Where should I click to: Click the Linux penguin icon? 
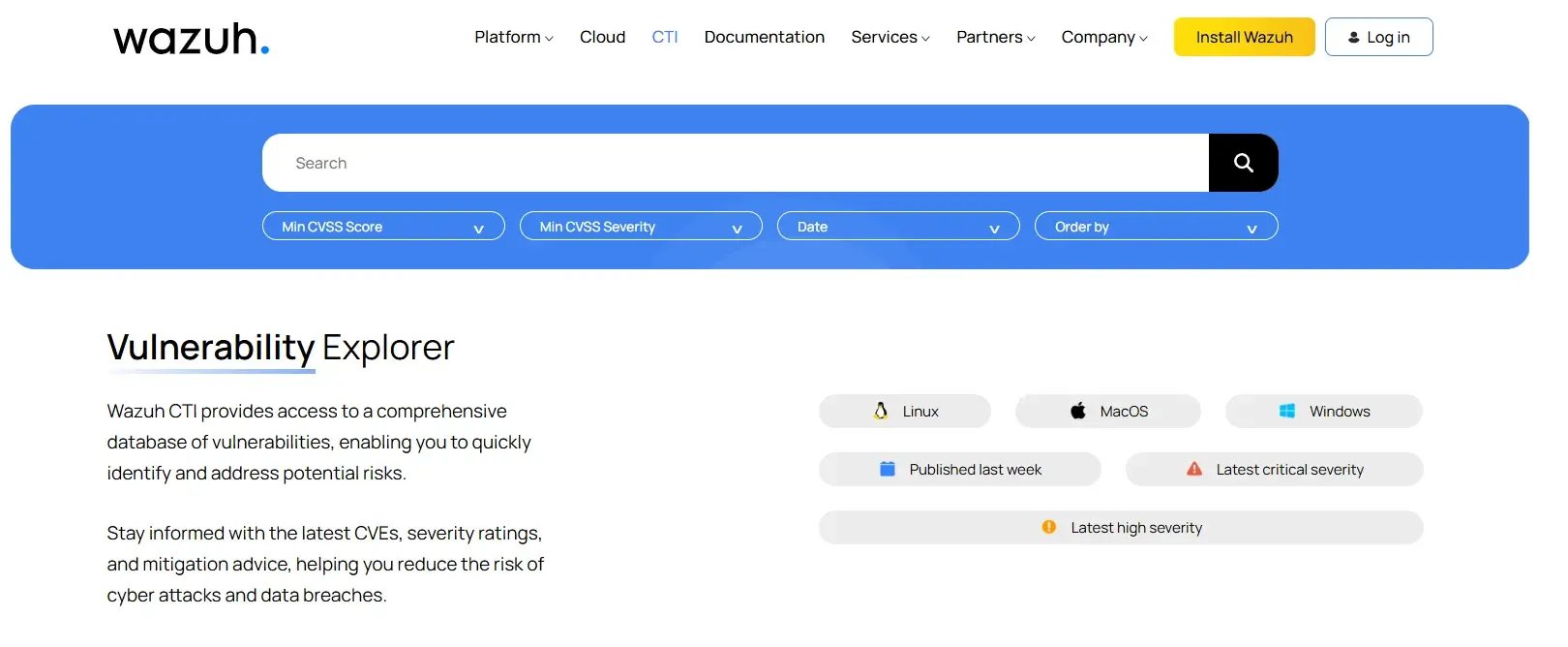coord(881,411)
